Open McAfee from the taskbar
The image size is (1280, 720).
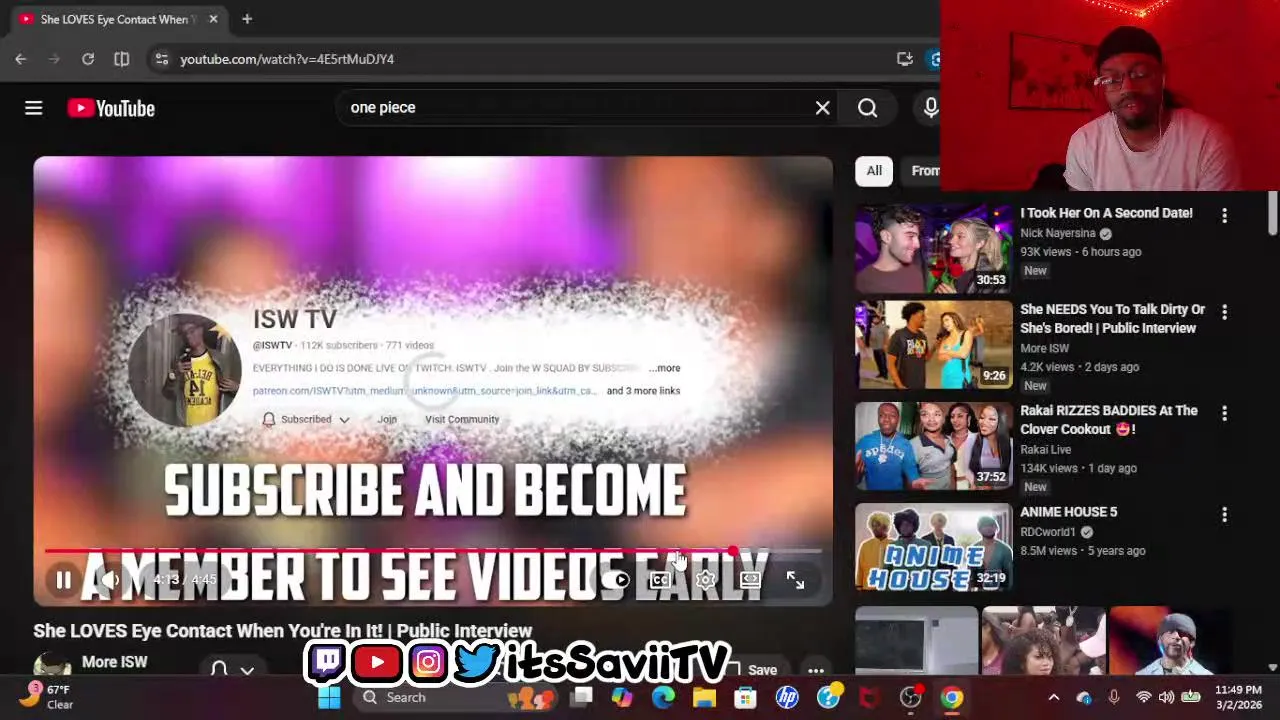(x=869, y=697)
